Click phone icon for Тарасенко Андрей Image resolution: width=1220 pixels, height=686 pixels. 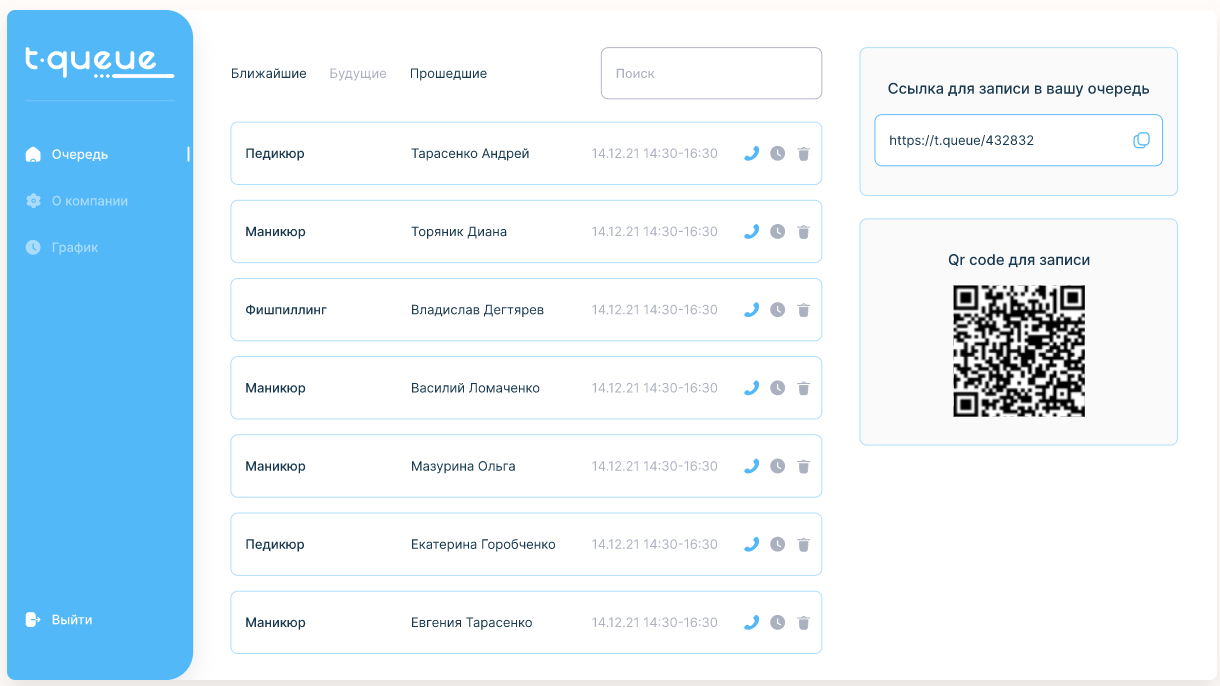(752, 153)
